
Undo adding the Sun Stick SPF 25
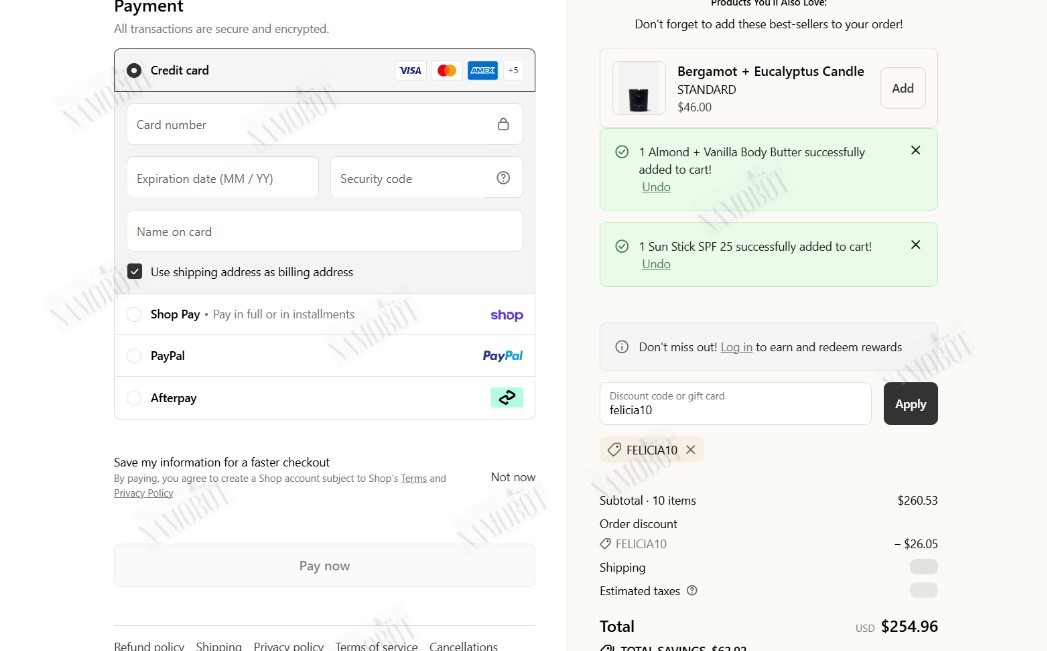(x=656, y=264)
